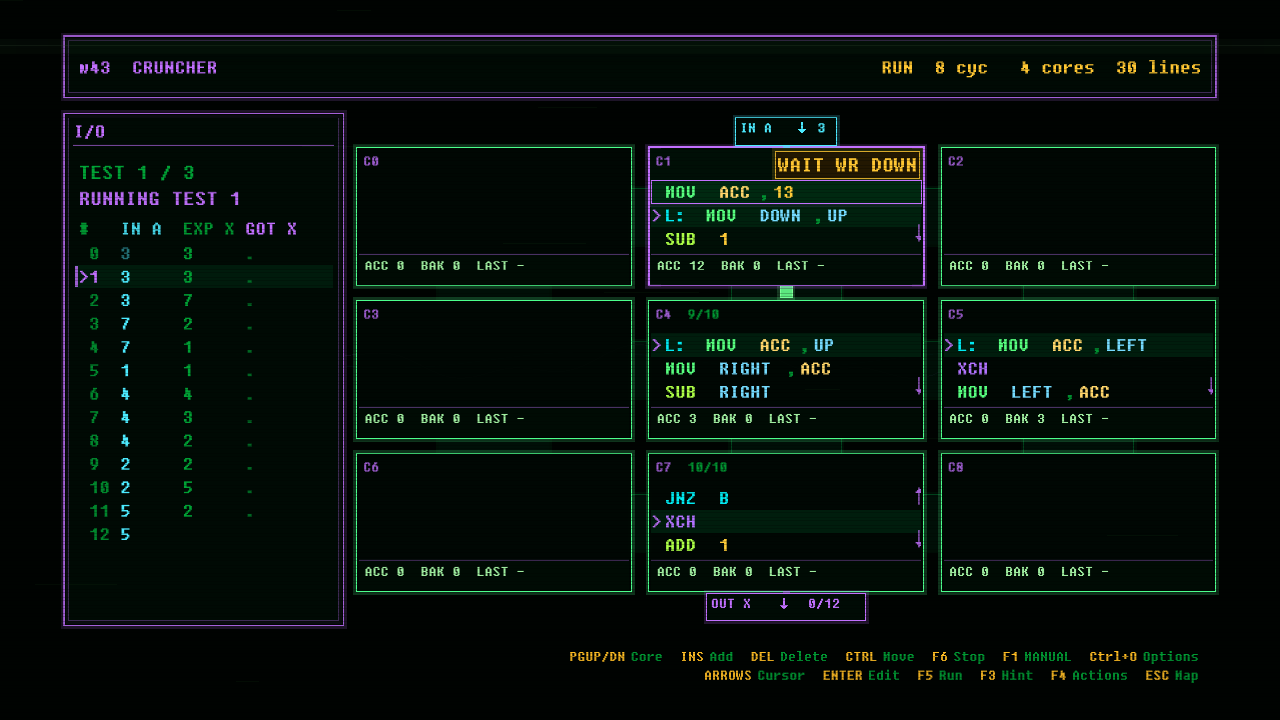
Task: Click RUNNING TEST 1 status text
Action: (x=160, y=199)
